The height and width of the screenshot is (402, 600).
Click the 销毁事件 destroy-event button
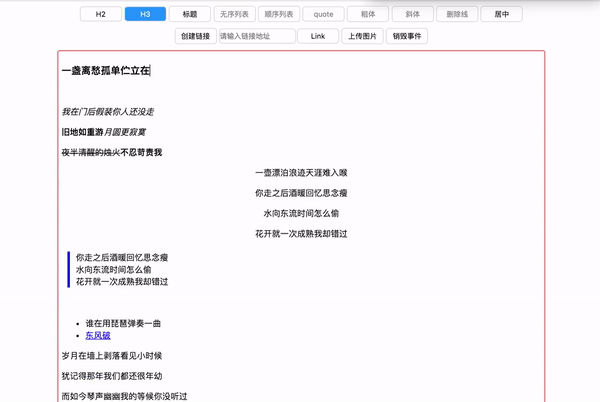click(407, 36)
